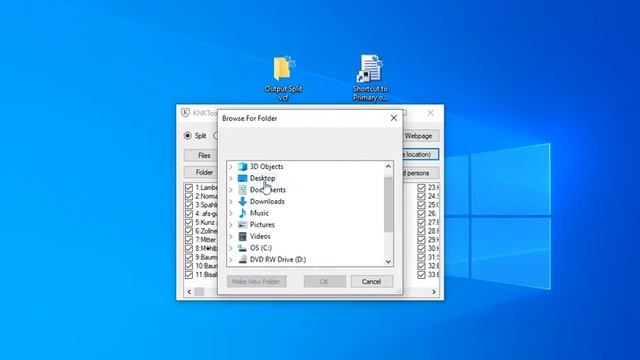Viewport: 640px width, 360px height.
Task: Uncheck contact 2: Noma checkbox
Action: click(189, 196)
